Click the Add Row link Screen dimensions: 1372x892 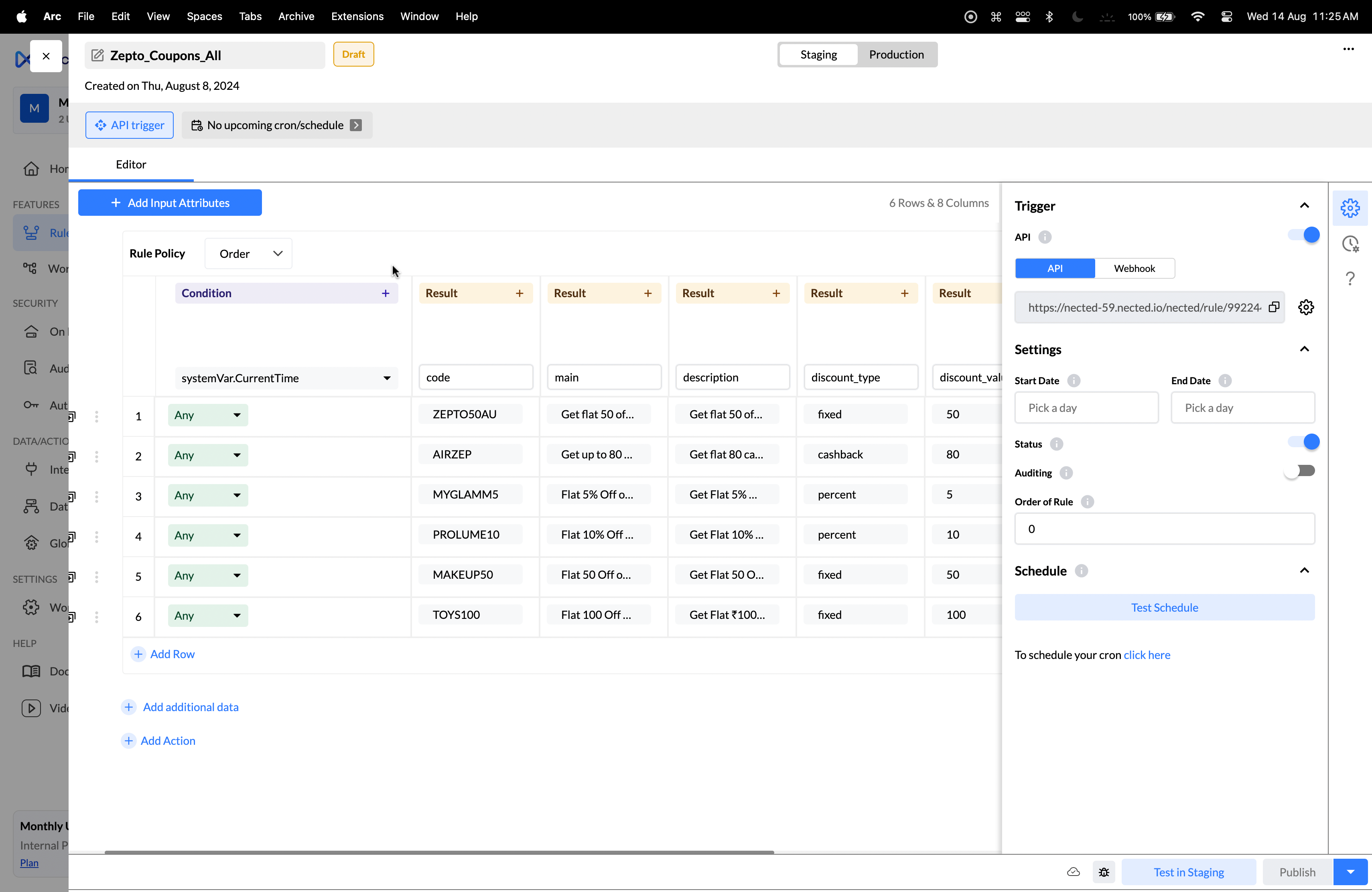pos(172,654)
